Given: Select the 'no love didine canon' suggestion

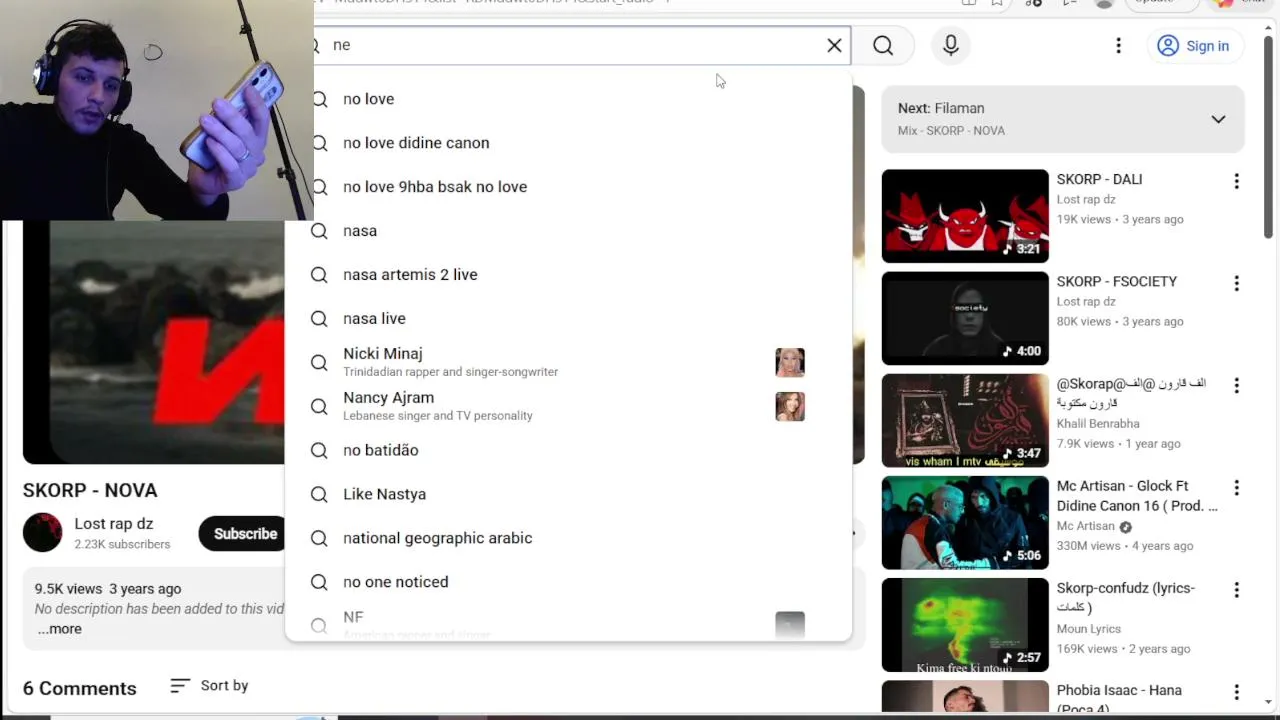Looking at the screenshot, I should (568, 143).
